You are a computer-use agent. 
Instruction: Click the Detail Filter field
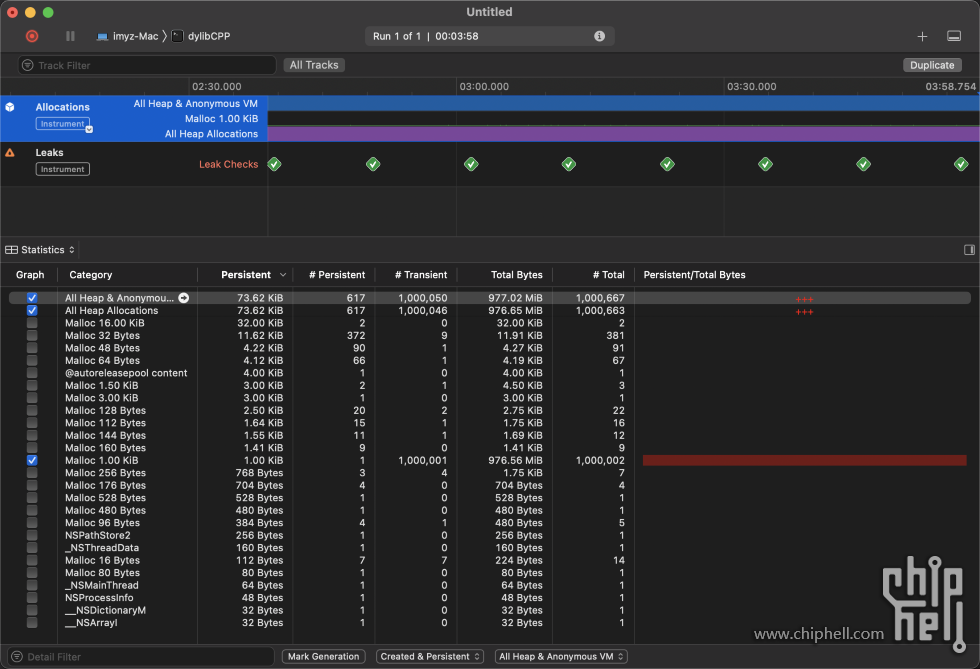tap(141, 656)
